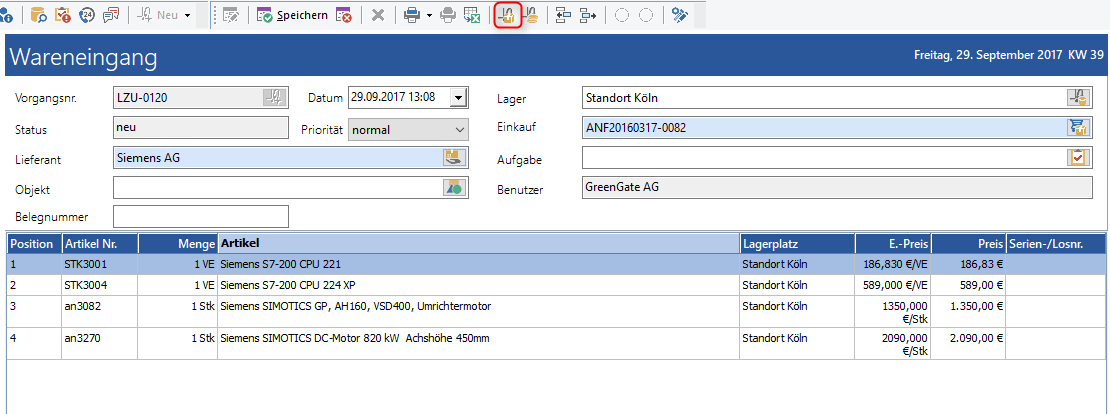Sort by the Preis column header

(x=968, y=243)
